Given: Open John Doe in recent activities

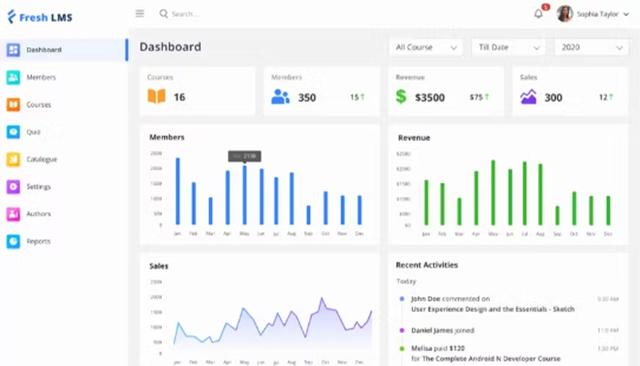Looking at the screenshot, I should tap(425, 299).
